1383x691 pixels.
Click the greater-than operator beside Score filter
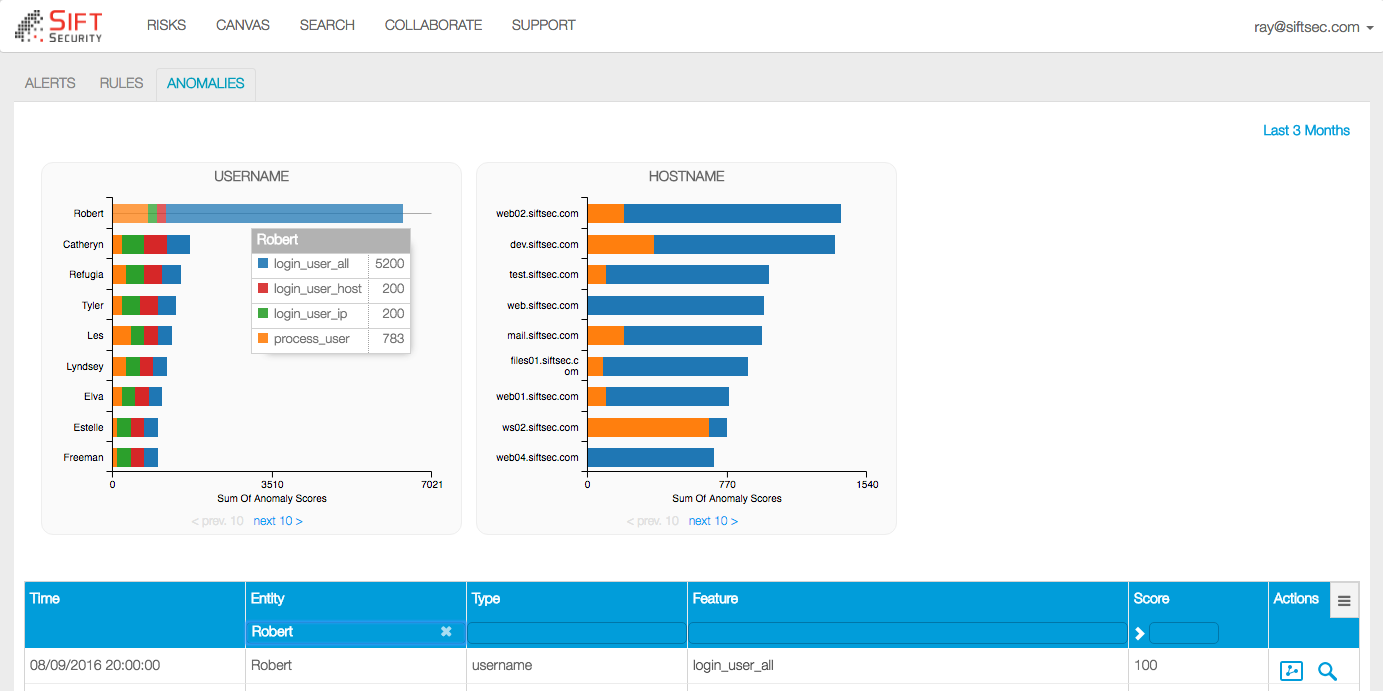pyautogui.click(x=1139, y=633)
